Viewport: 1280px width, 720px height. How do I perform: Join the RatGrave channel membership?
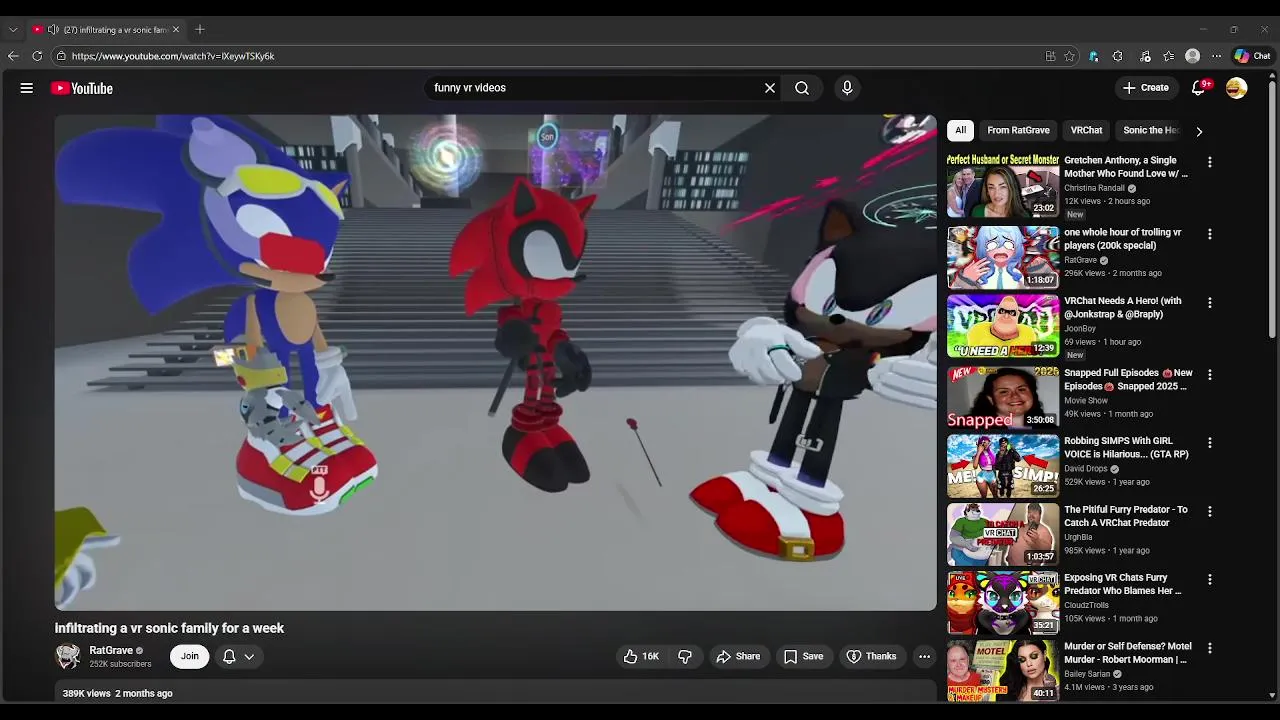(x=189, y=656)
